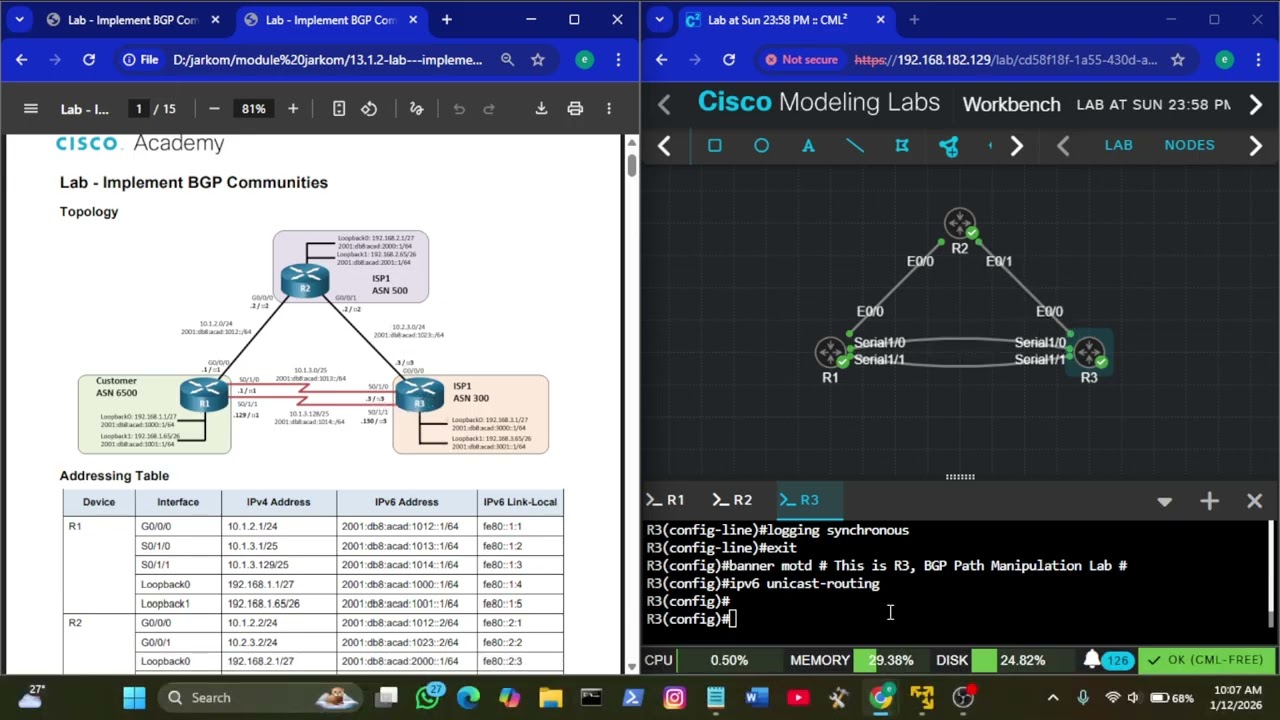Switch to the R1 console tab

[667, 500]
